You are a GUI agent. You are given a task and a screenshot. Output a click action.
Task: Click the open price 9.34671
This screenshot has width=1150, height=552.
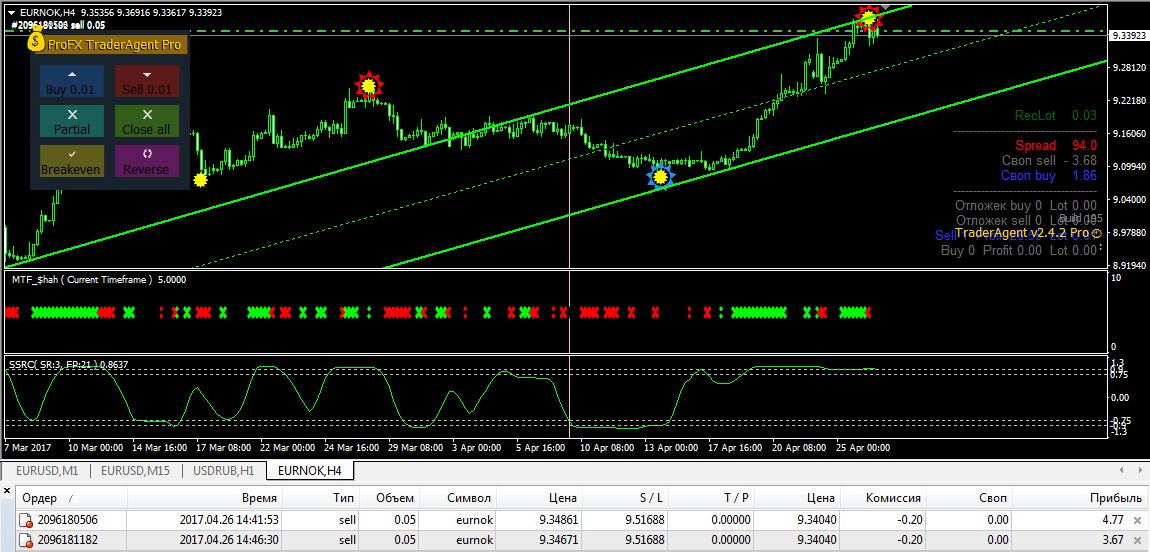(557, 540)
